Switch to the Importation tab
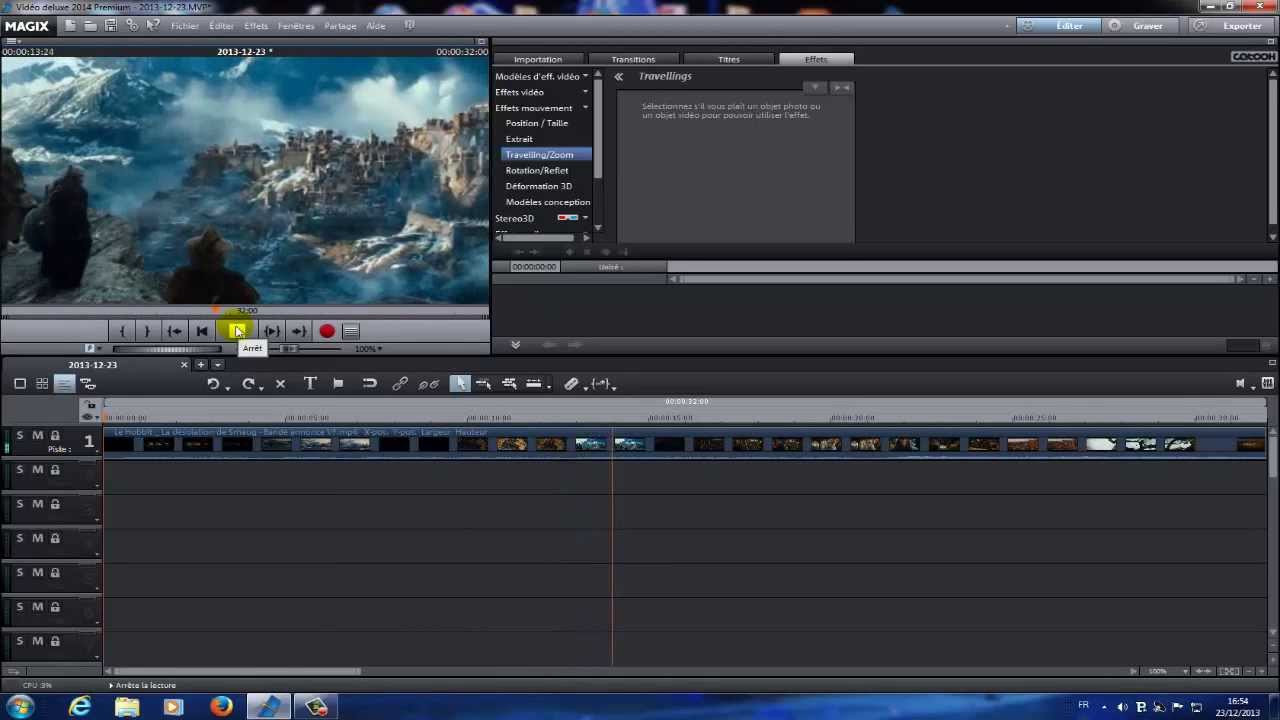Image resolution: width=1280 pixels, height=720 pixels. point(537,59)
